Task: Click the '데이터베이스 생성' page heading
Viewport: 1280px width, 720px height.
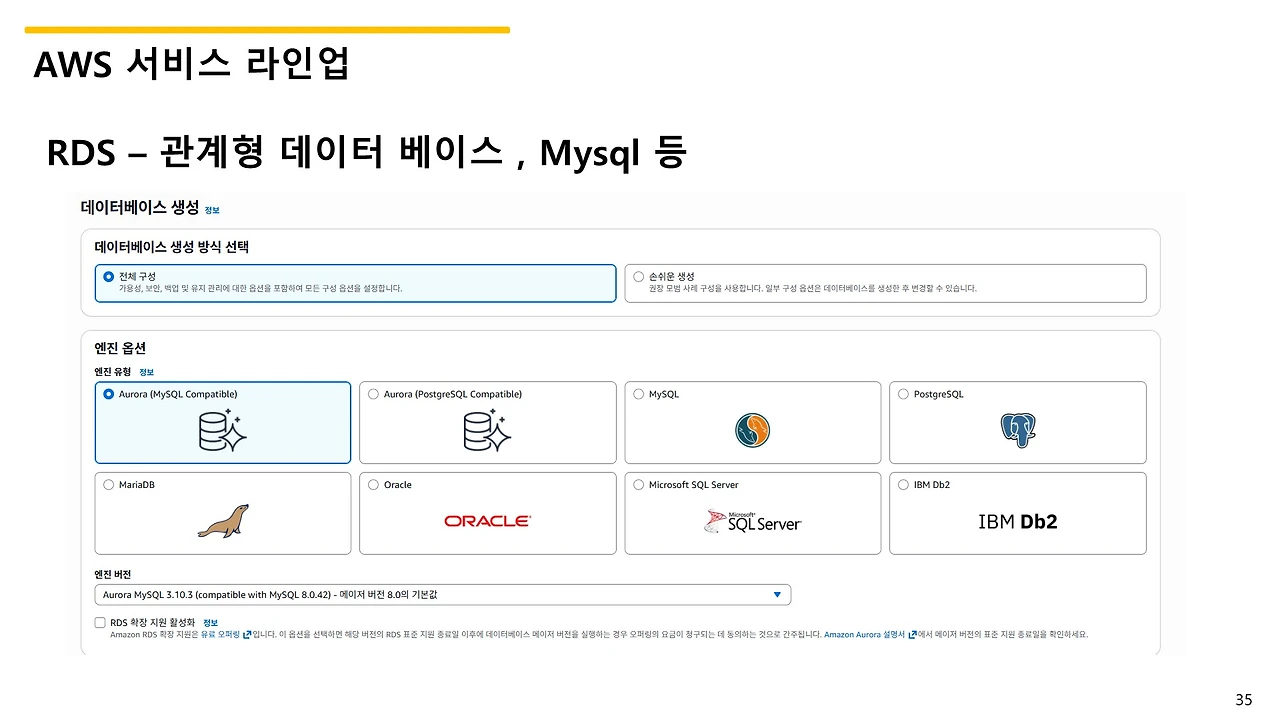Action: 140,208
